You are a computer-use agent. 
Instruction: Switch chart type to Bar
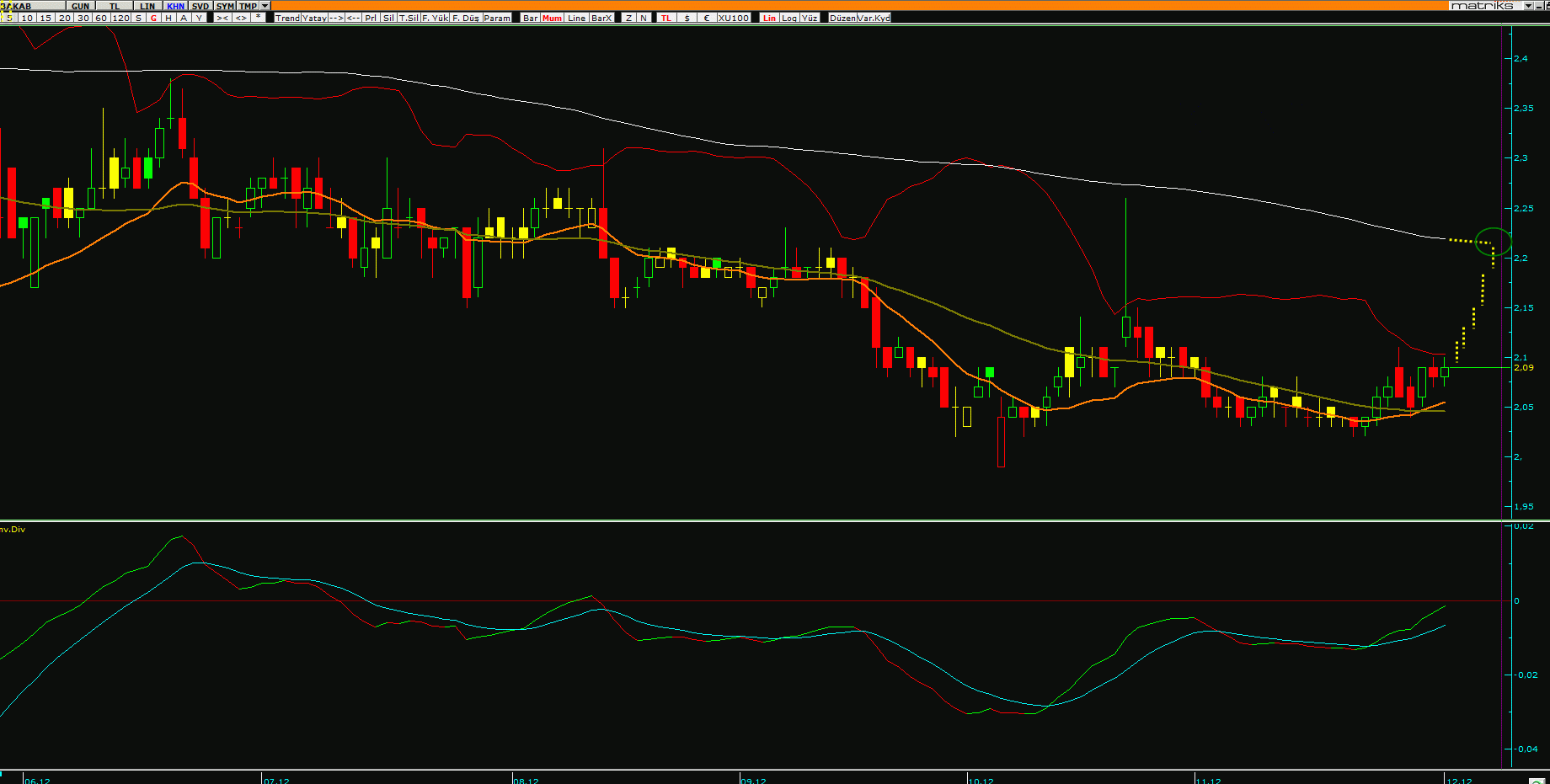pyautogui.click(x=531, y=18)
